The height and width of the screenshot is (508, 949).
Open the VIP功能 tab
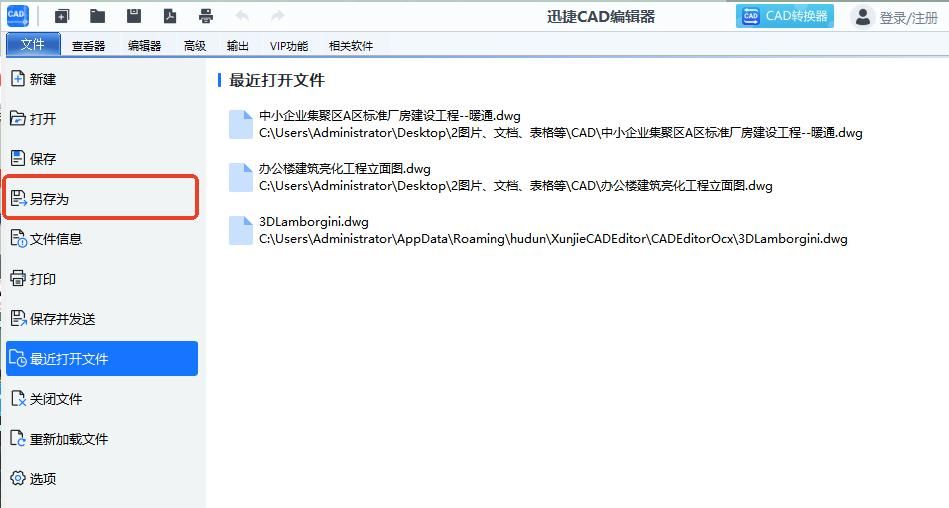pos(289,45)
